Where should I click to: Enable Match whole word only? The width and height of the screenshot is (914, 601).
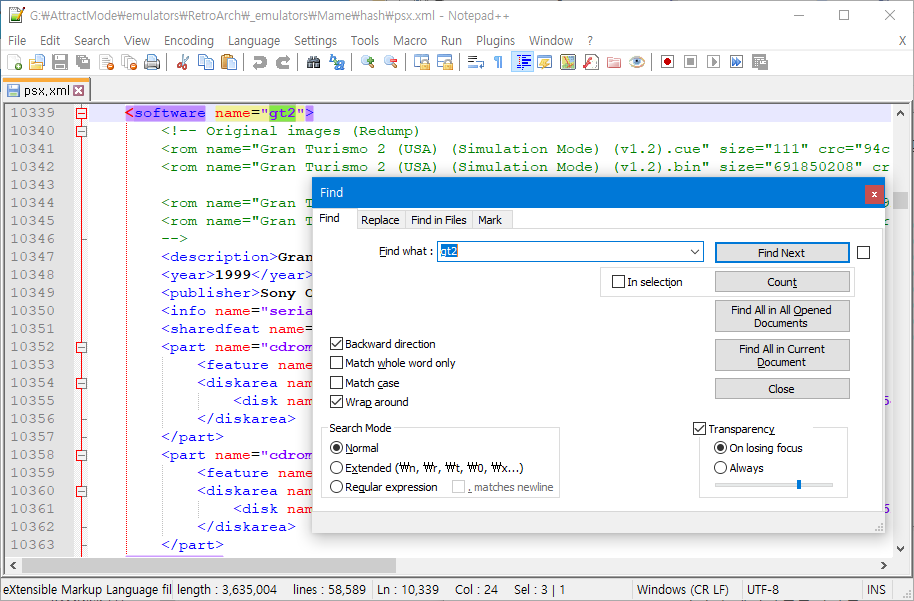click(x=336, y=363)
